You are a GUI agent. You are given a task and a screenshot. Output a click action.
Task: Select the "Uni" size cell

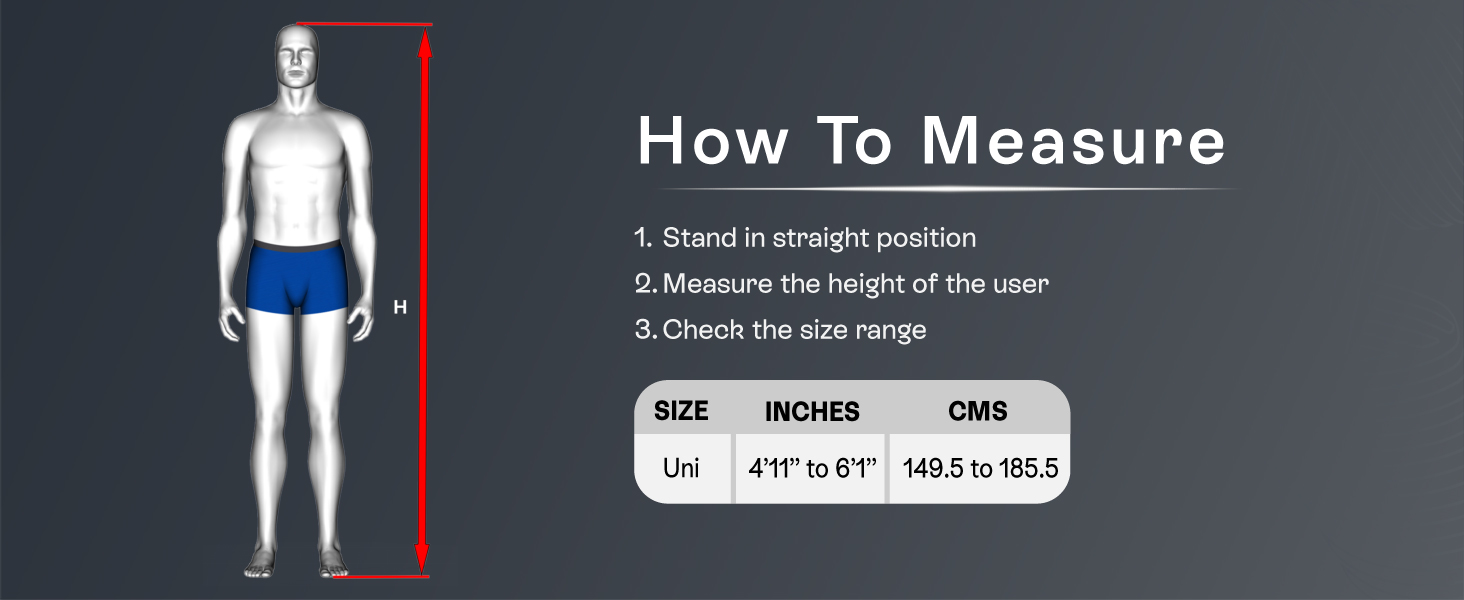tap(681, 468)
